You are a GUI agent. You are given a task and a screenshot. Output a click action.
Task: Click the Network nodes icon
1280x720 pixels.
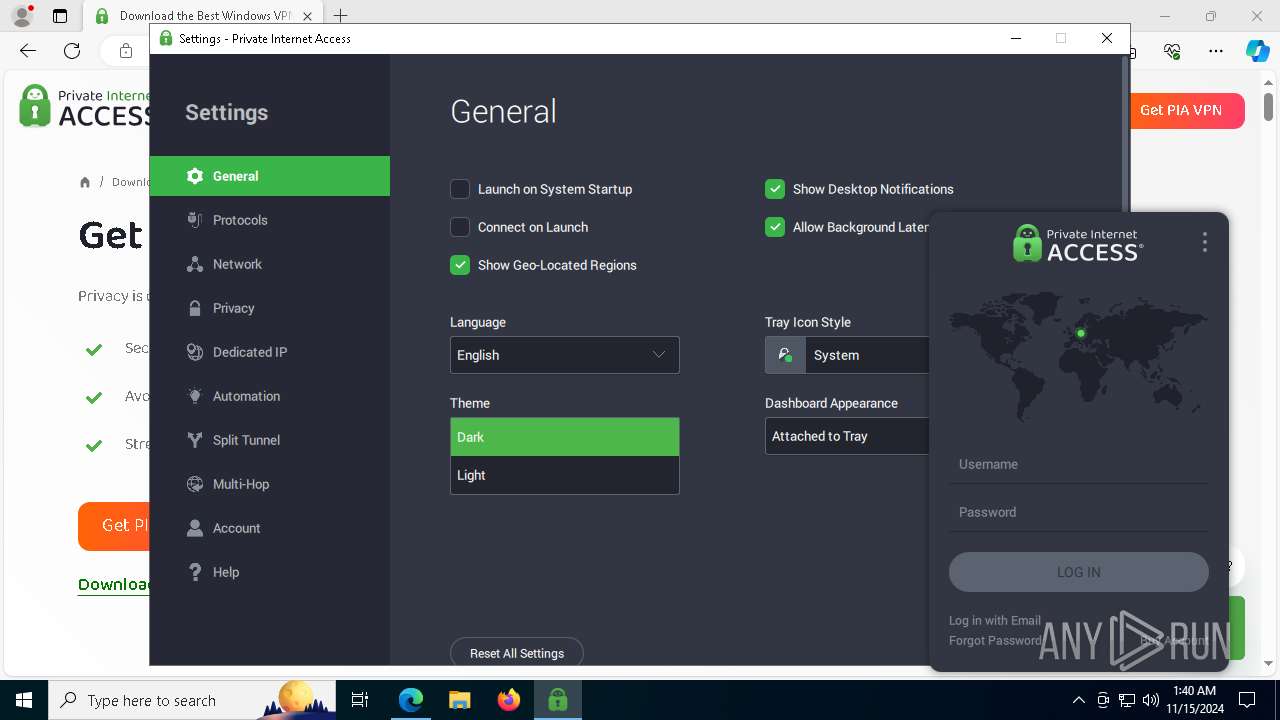pos(195,264)
